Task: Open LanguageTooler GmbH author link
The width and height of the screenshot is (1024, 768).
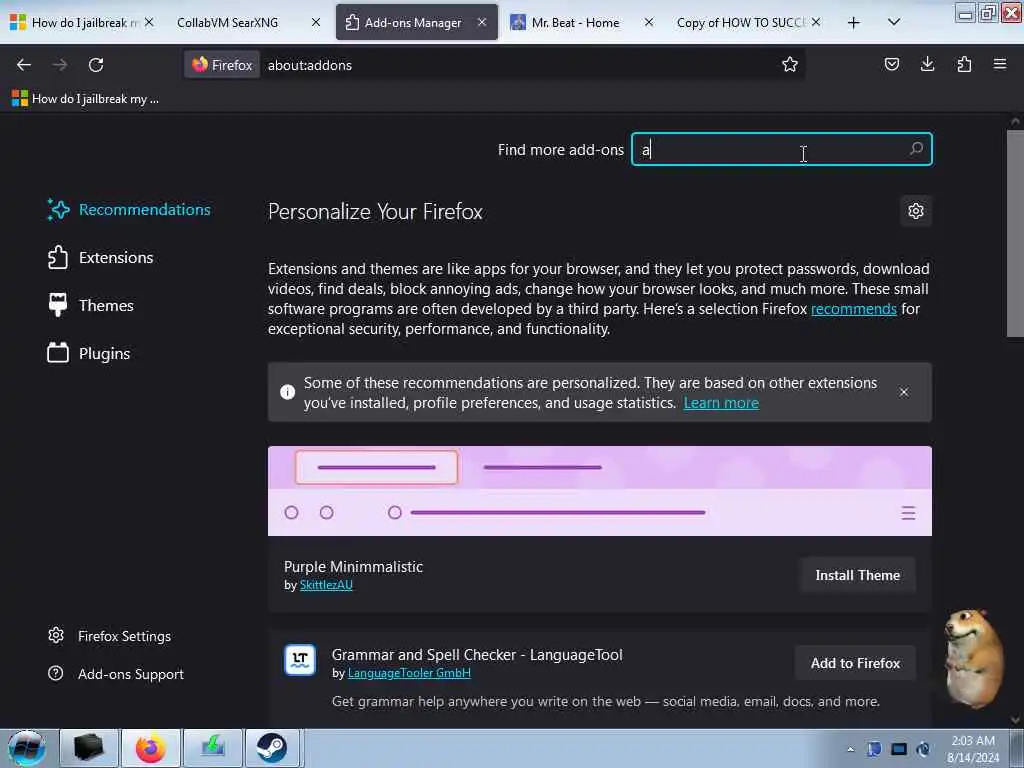Action: coord(409,673)
